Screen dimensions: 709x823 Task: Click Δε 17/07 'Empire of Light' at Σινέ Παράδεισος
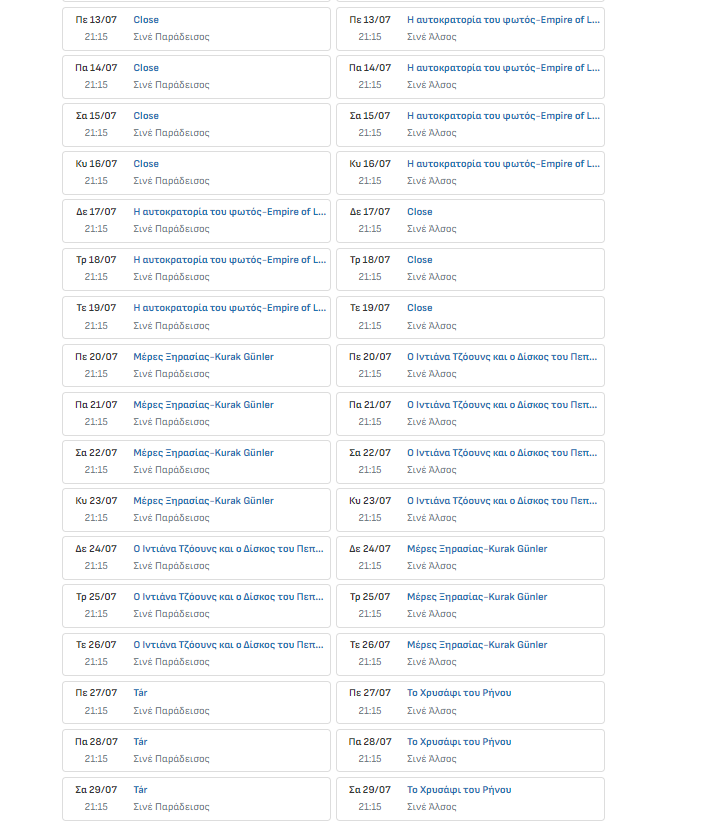pos(229,212)
